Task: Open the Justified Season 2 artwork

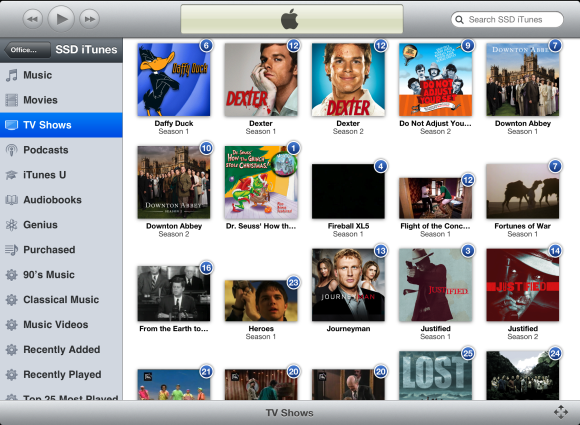Action: (x=523, y=285)
